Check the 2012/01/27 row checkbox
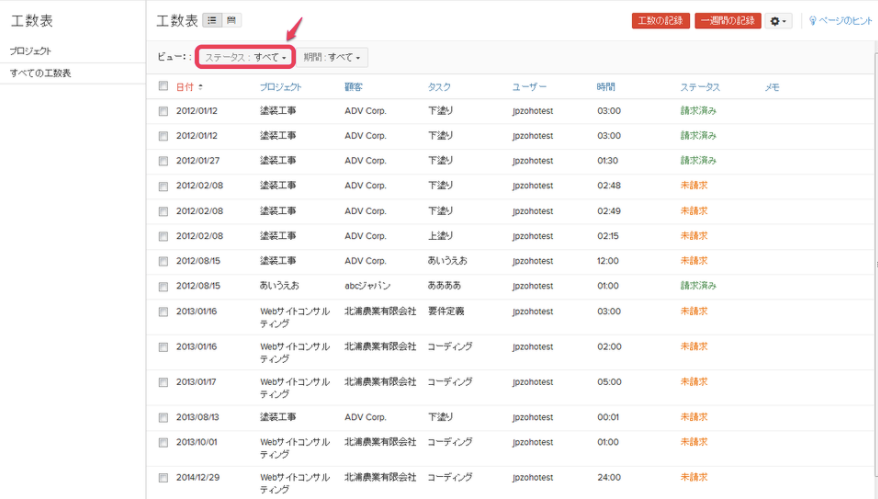This screenshot has width=878, height=499. [163, 161]
